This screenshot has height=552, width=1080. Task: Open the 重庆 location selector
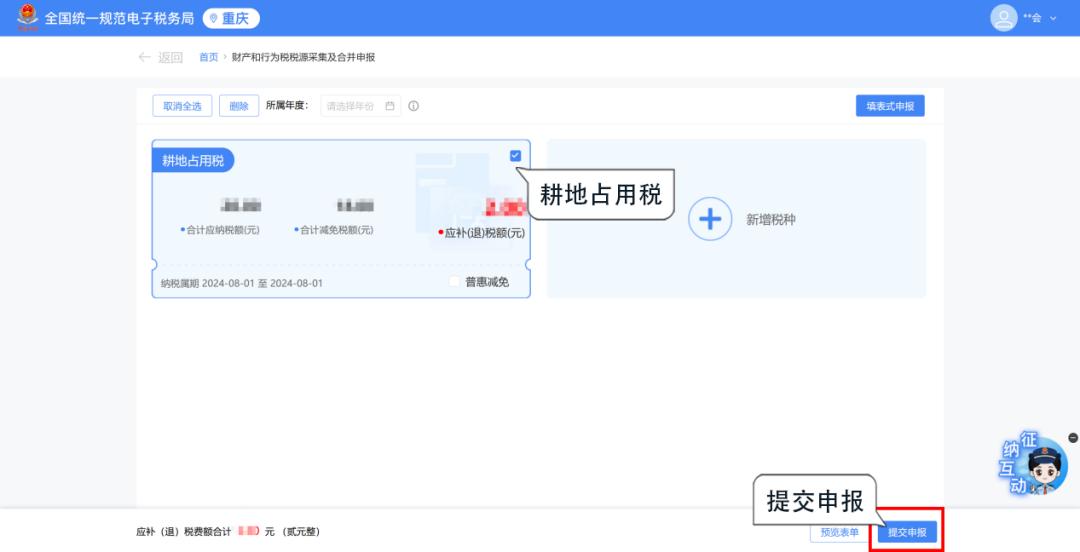click(x=230, y=18)
